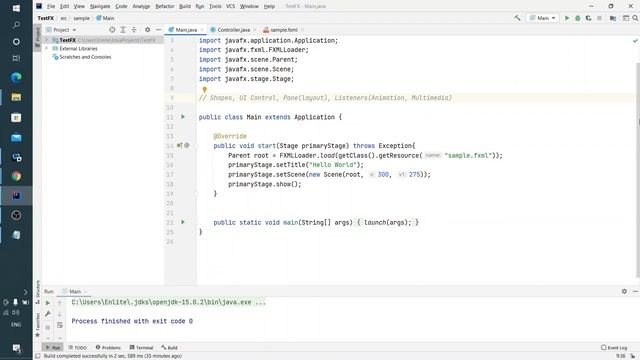
Task: Open the TODO tool window
Action: point(78,347)
